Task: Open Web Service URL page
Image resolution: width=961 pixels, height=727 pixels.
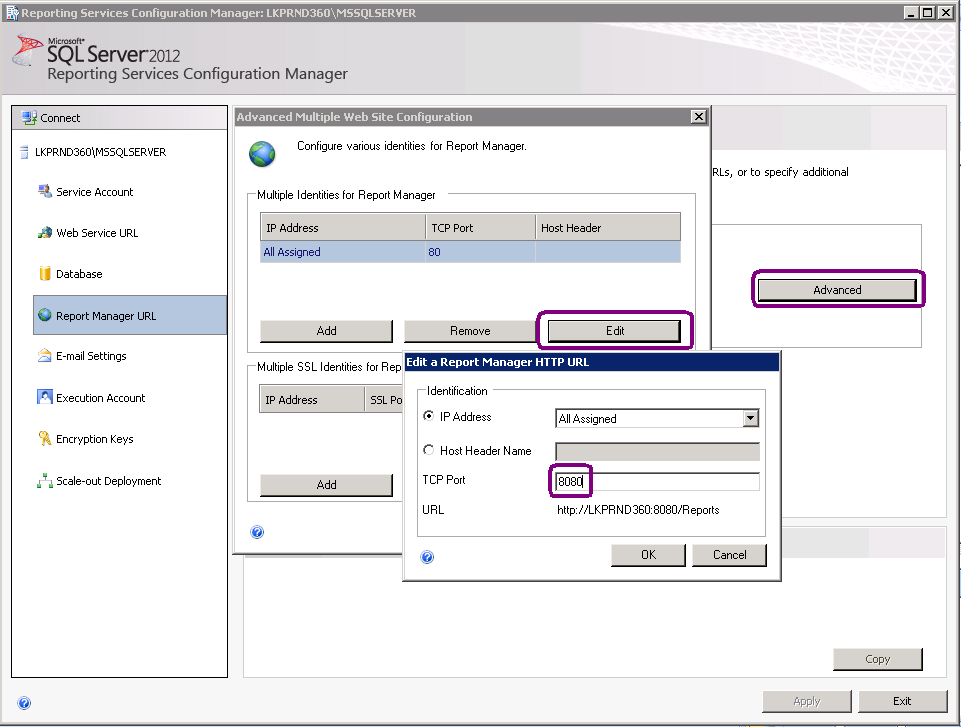Action: [x=97, y=233]
